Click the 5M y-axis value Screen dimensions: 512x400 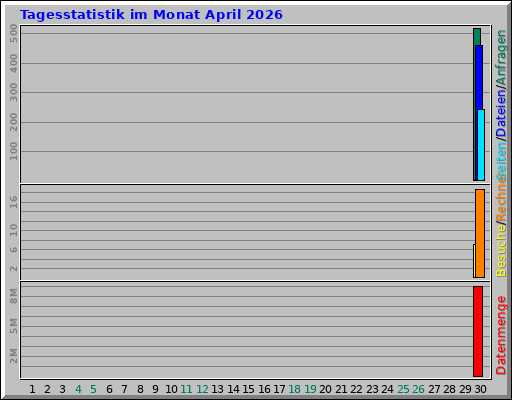pos(14,326)
